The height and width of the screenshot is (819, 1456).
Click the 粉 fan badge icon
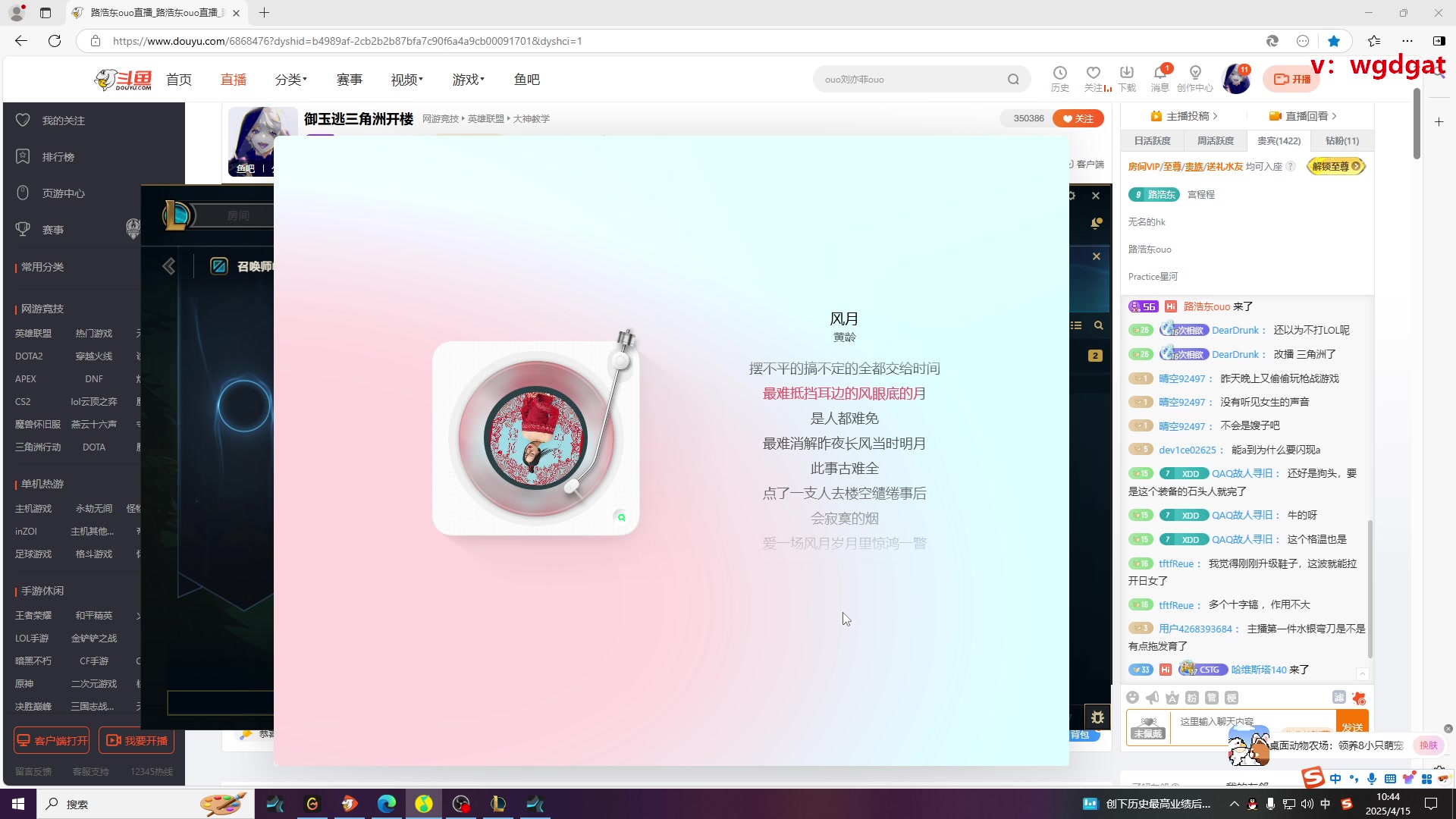pyautogui.click(x=1192, y=698)
